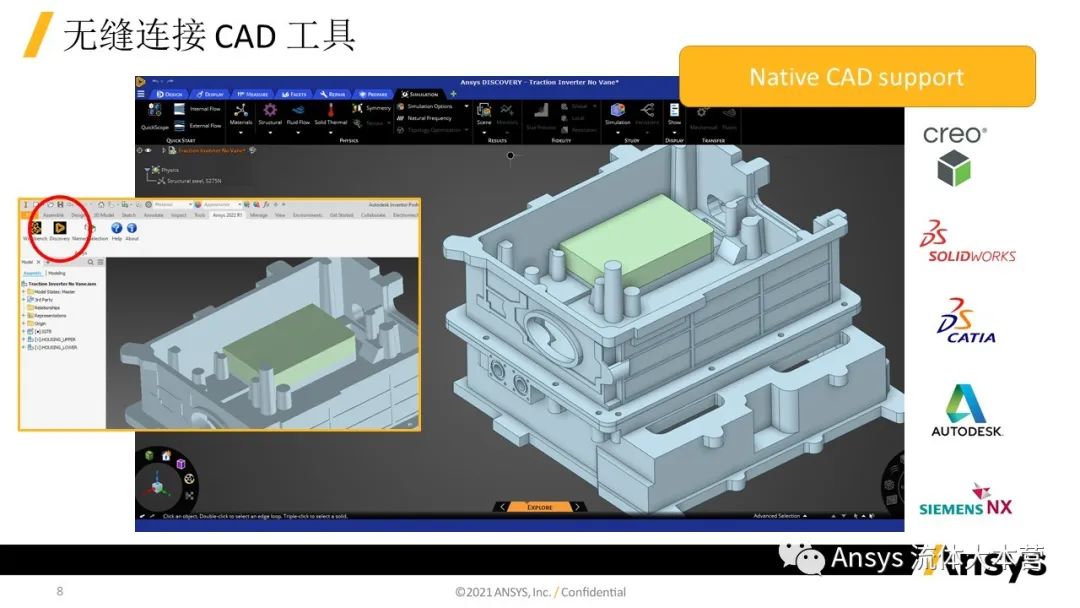Click the QuickScope icon in Quick Start
Viewport: 1080px width, 608px height.
tap(154, 111)
